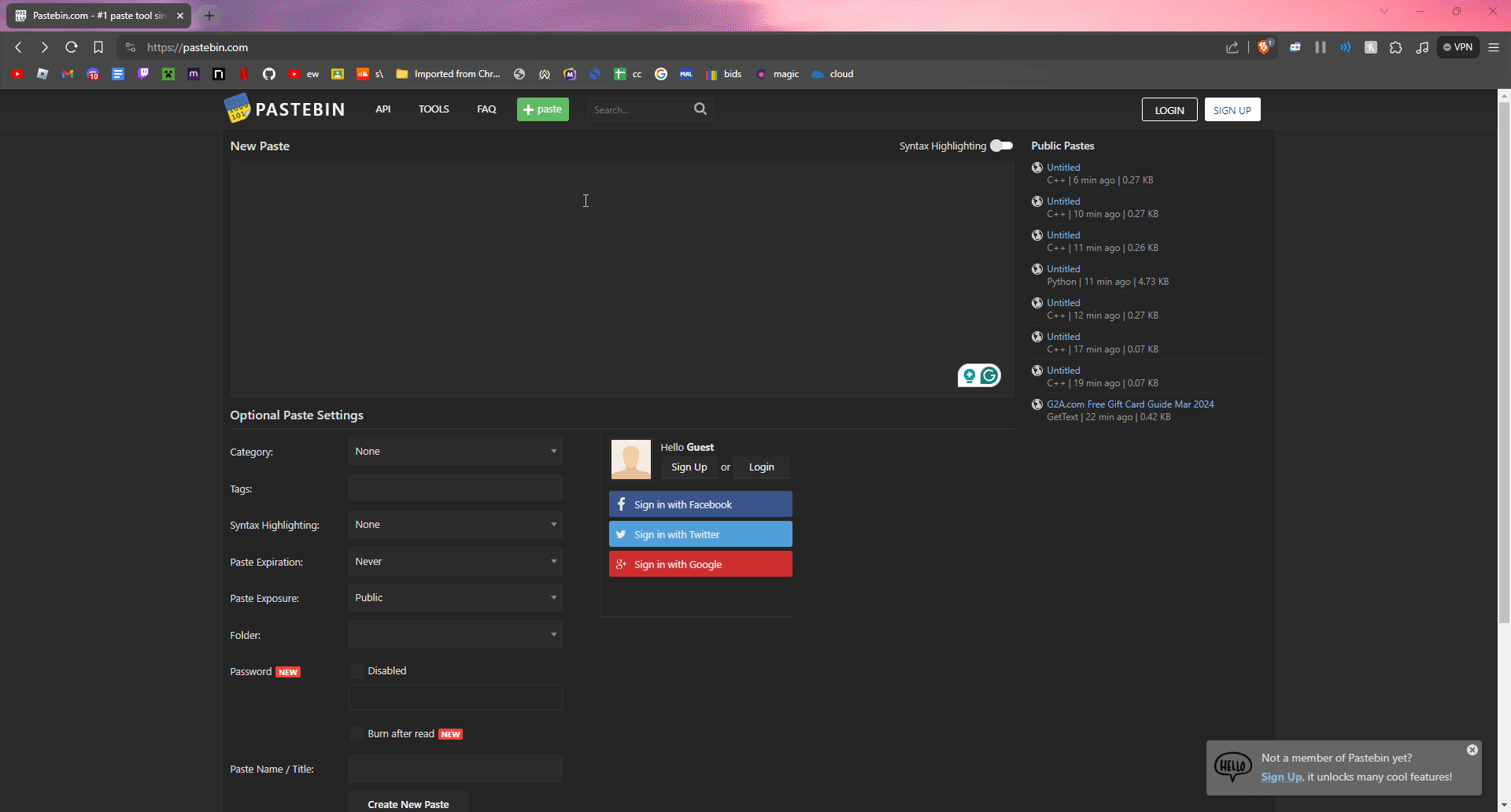Screen dimensions: 1511x812
Task: Open the YouTube bookmark icon
Action: pyautogui.click(x=17, y=74)
